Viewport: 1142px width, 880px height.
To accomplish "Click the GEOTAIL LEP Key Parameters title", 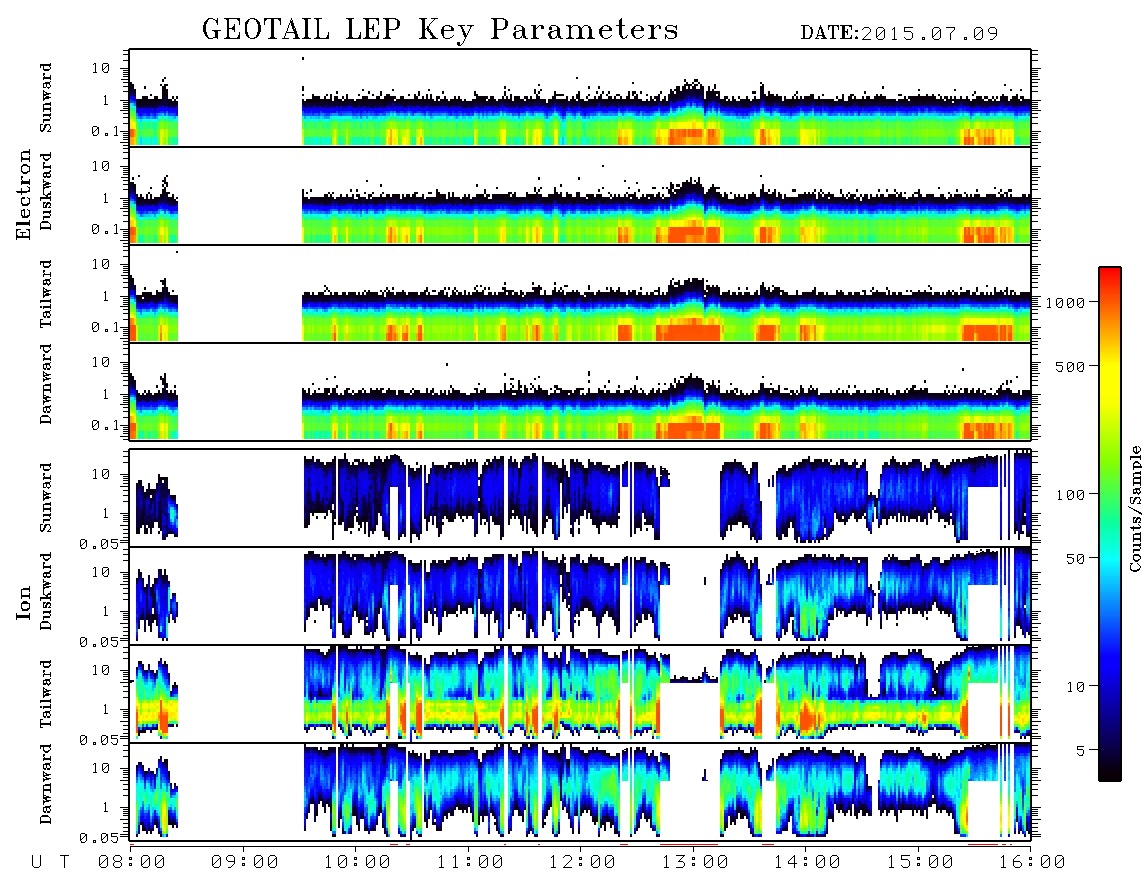I will (x=440, y=30).
